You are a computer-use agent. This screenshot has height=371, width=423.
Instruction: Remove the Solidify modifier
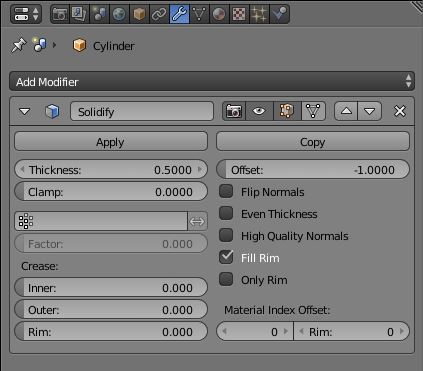coord(400,111)
